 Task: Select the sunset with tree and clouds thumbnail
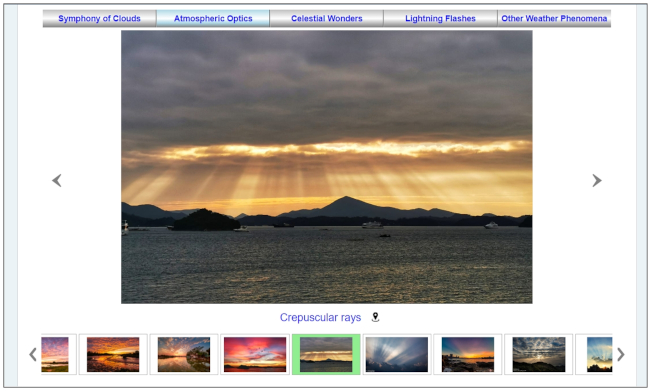(184, 355)
